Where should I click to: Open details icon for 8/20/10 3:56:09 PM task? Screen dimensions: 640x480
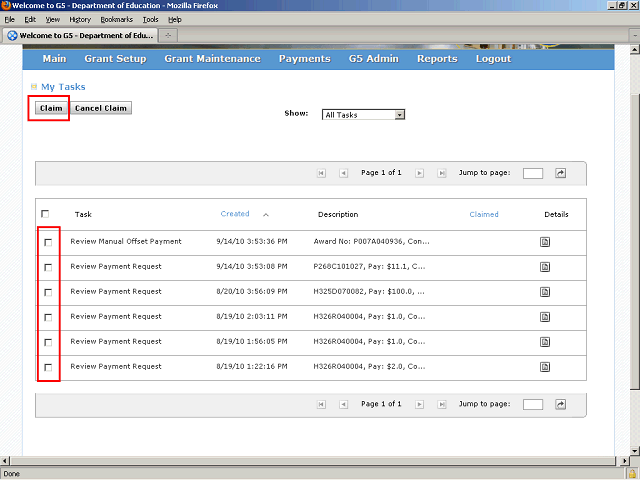click(x=545, y=292)
